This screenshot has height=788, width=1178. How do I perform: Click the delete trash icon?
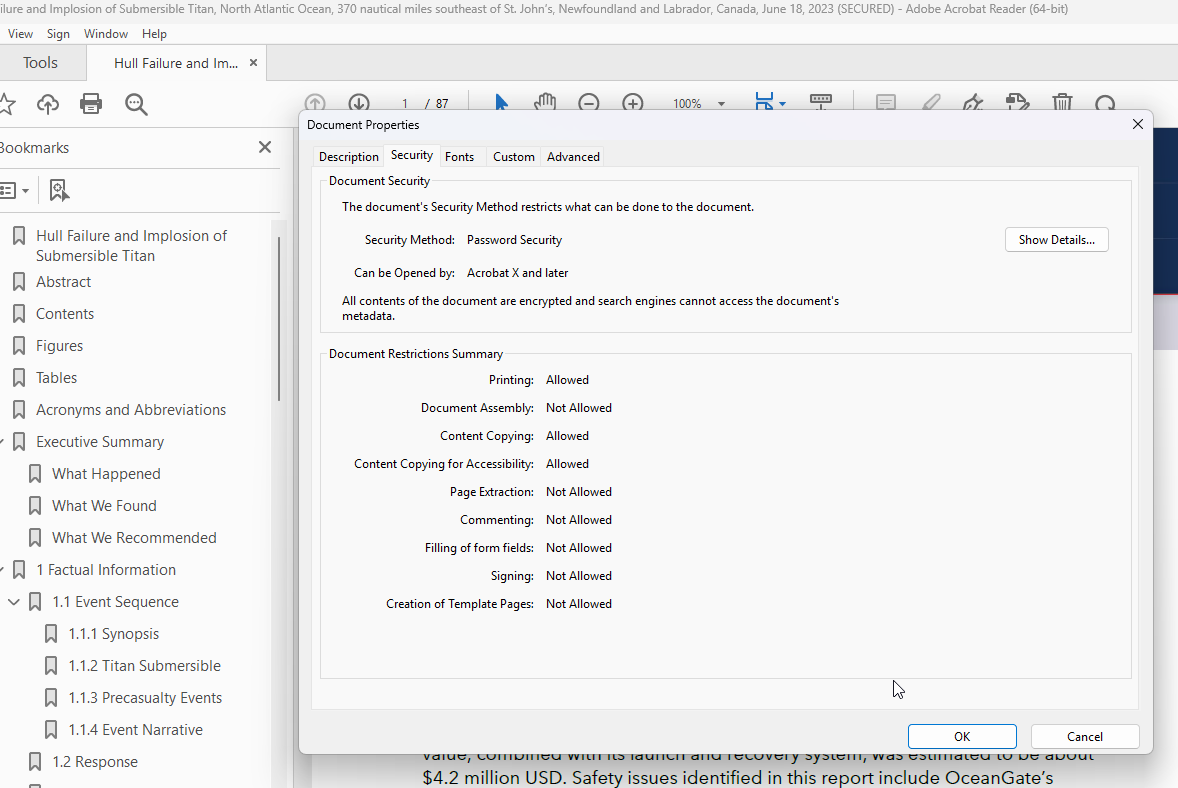point(1062,103)
